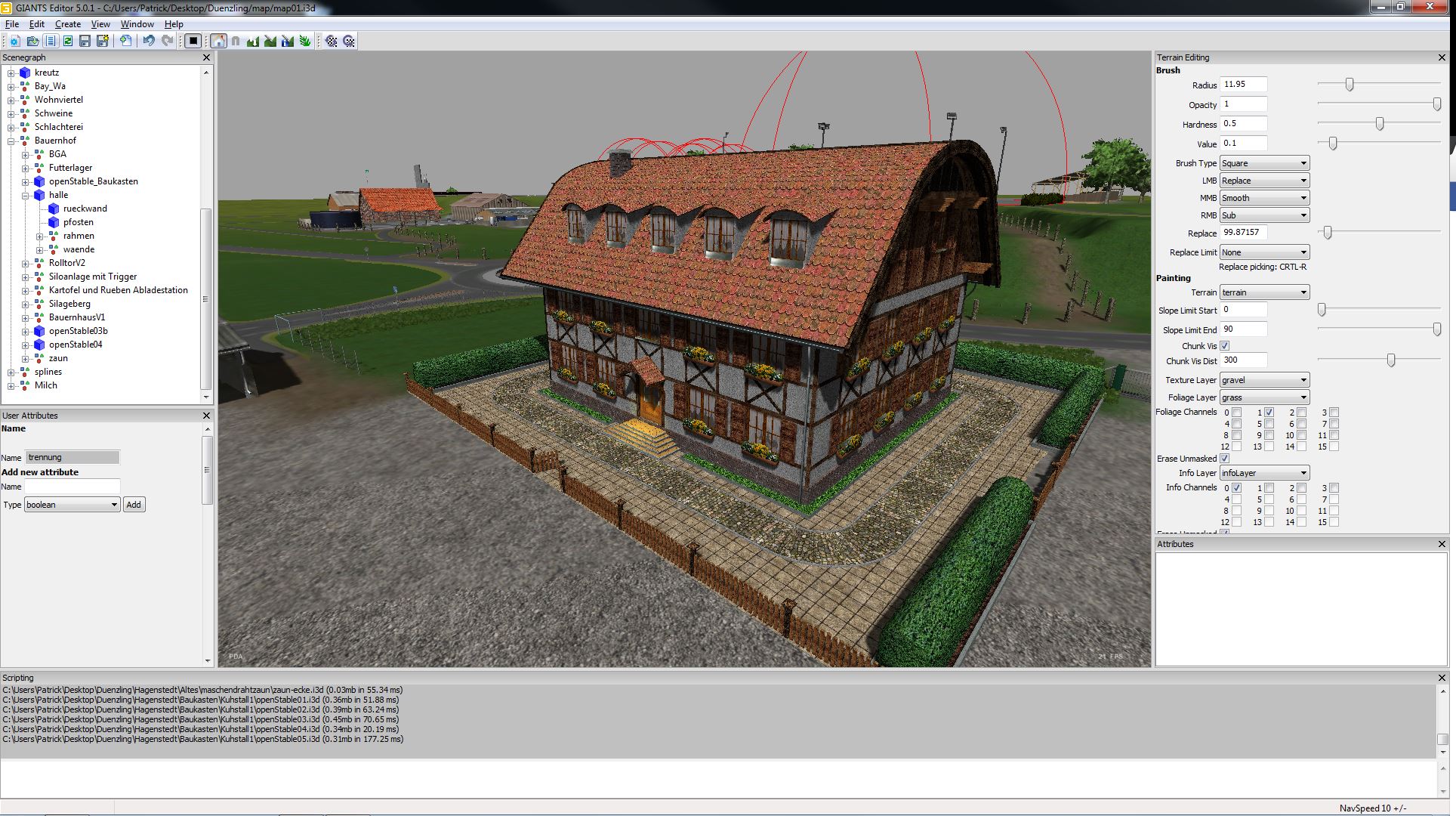Select the BauernhausV1 tree item
The image size is (1456, 816).
(77, 317)
